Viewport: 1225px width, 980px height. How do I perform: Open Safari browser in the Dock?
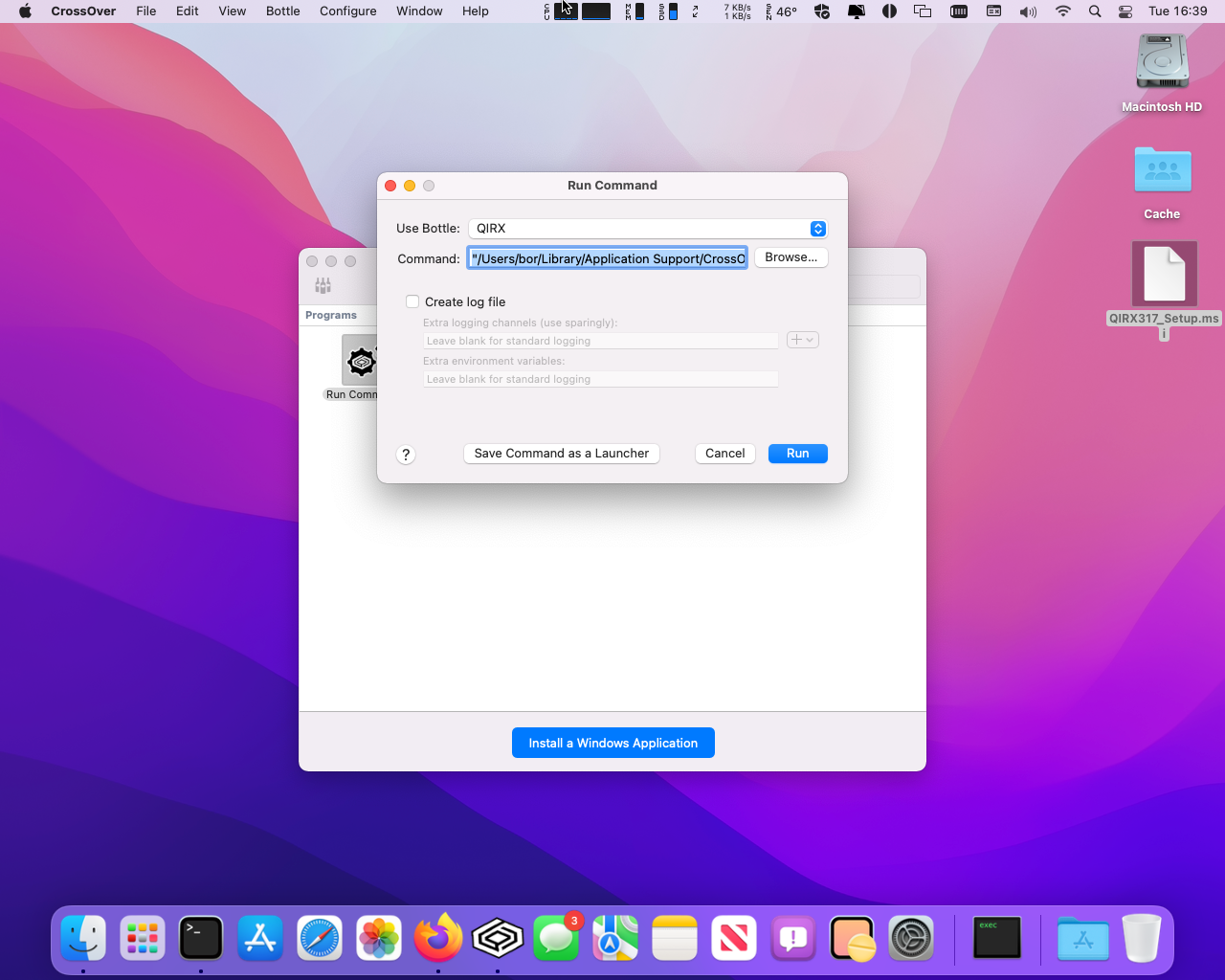[x=320, y=938]
